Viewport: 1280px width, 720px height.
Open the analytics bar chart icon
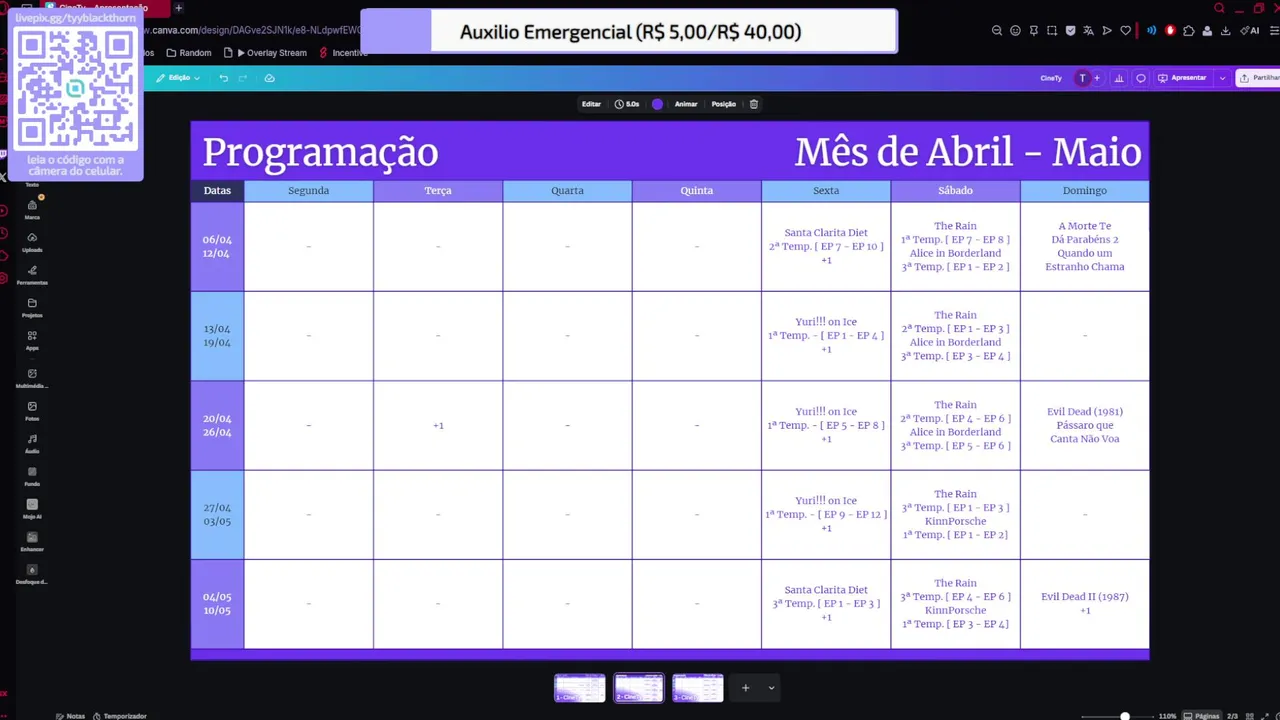click(1118, 78)
